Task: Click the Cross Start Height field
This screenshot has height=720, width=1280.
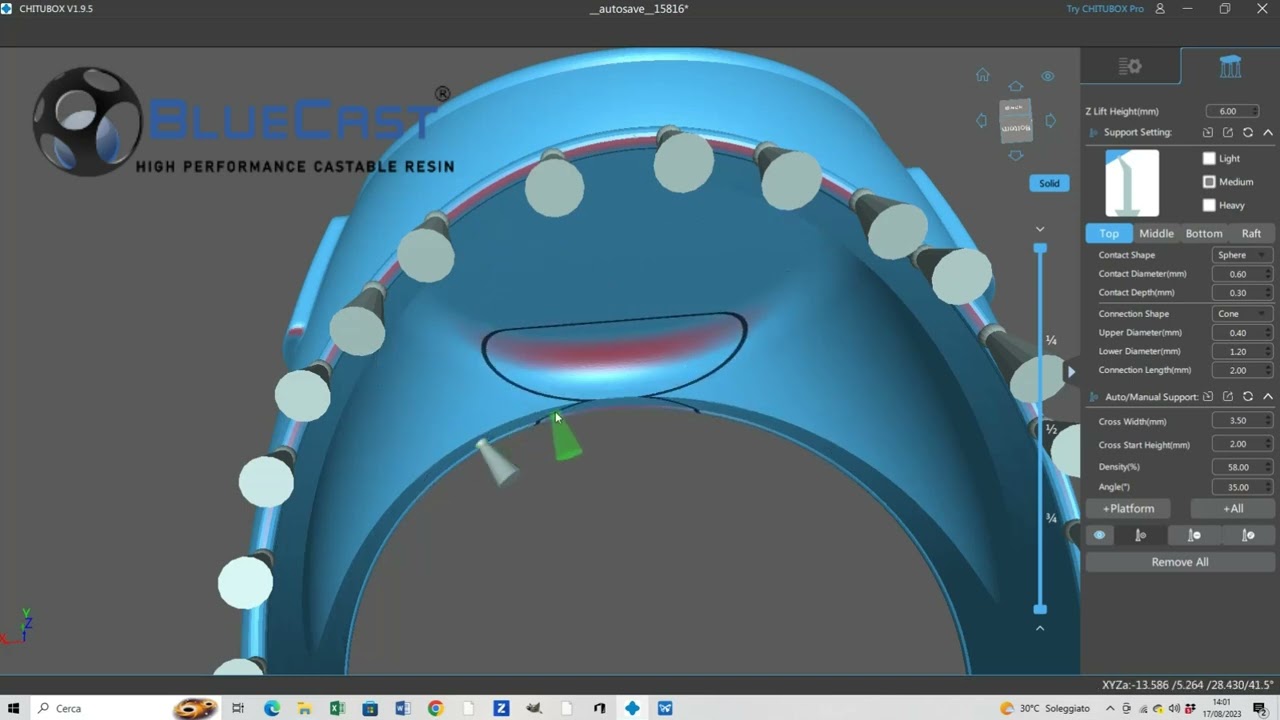Action: (x=1241, y=444)
